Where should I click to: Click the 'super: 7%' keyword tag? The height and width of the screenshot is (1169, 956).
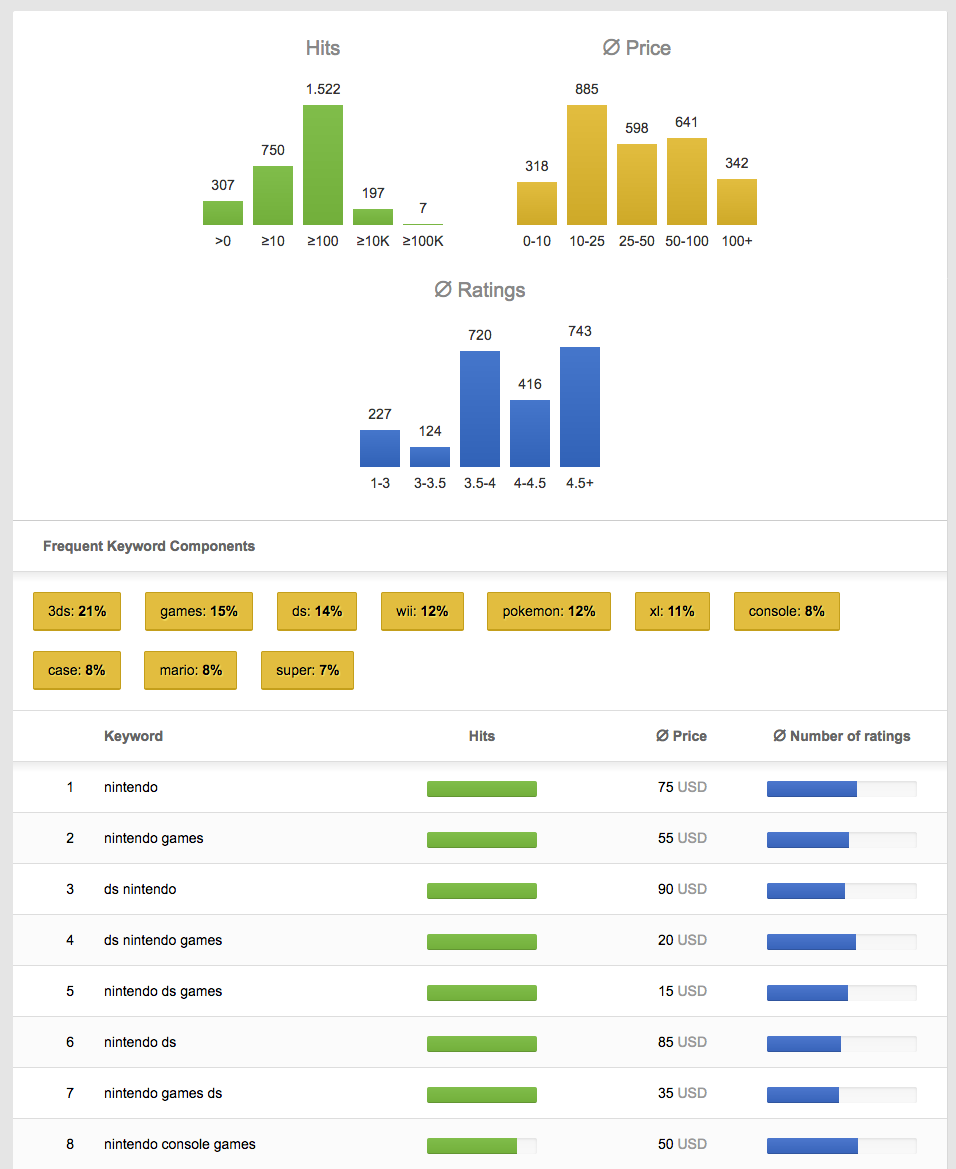pyautogui.click(x=307, y=670)
